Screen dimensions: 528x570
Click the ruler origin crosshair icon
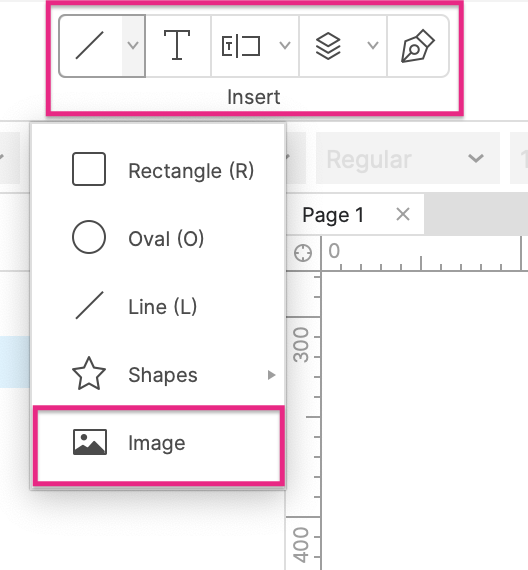coord(303,253)
